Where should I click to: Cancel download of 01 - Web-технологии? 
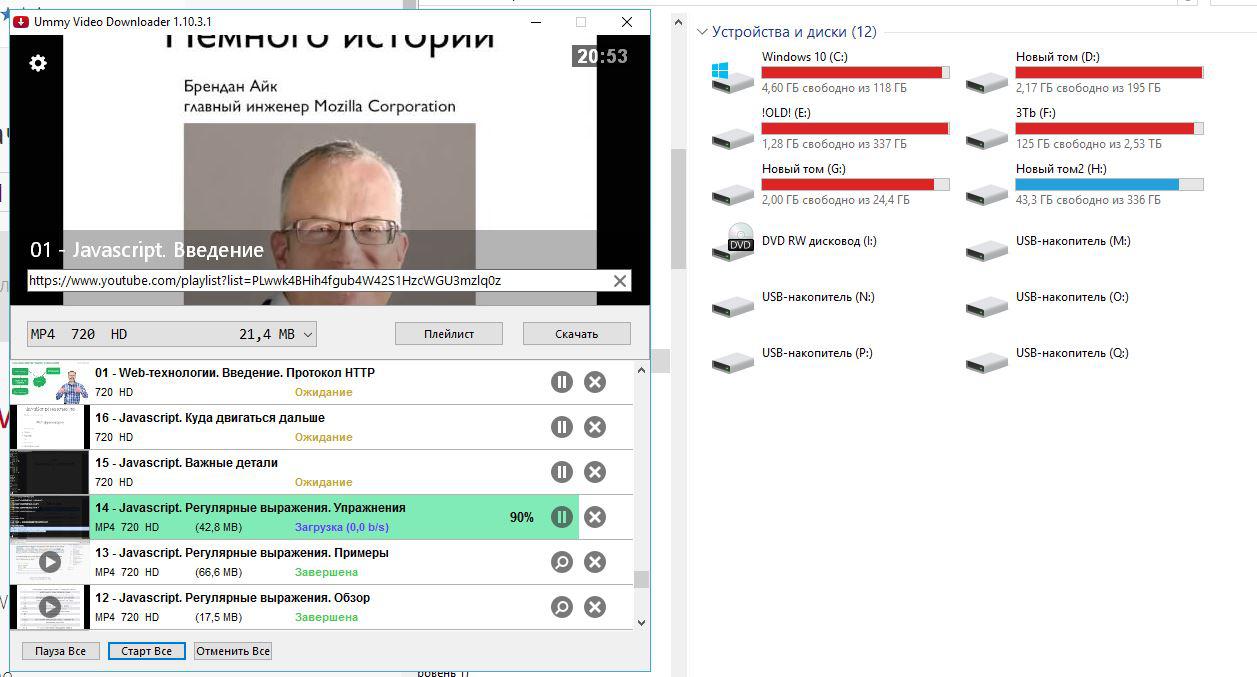coord(595,382)
